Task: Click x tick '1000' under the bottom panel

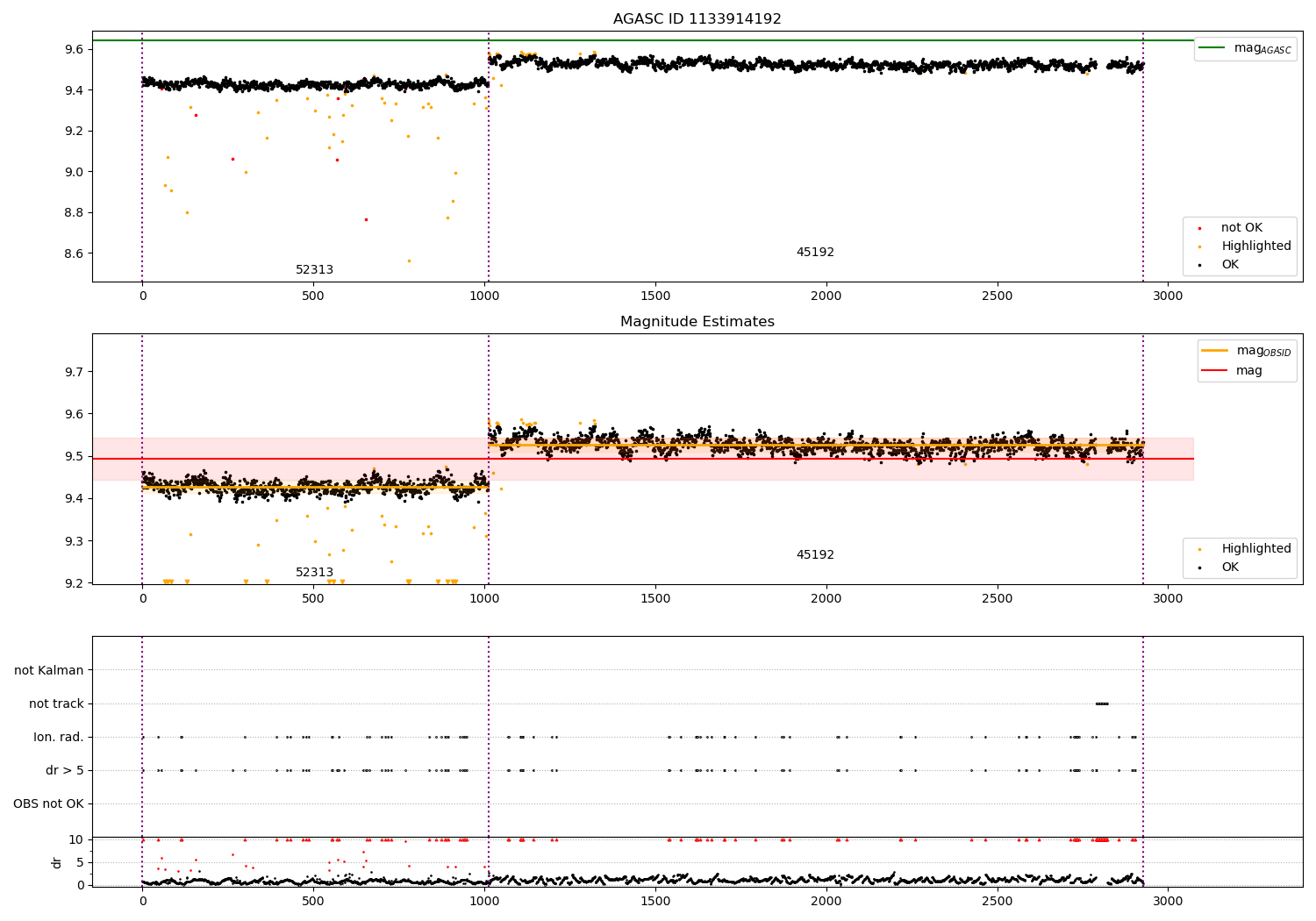Action: pos(484,901)
